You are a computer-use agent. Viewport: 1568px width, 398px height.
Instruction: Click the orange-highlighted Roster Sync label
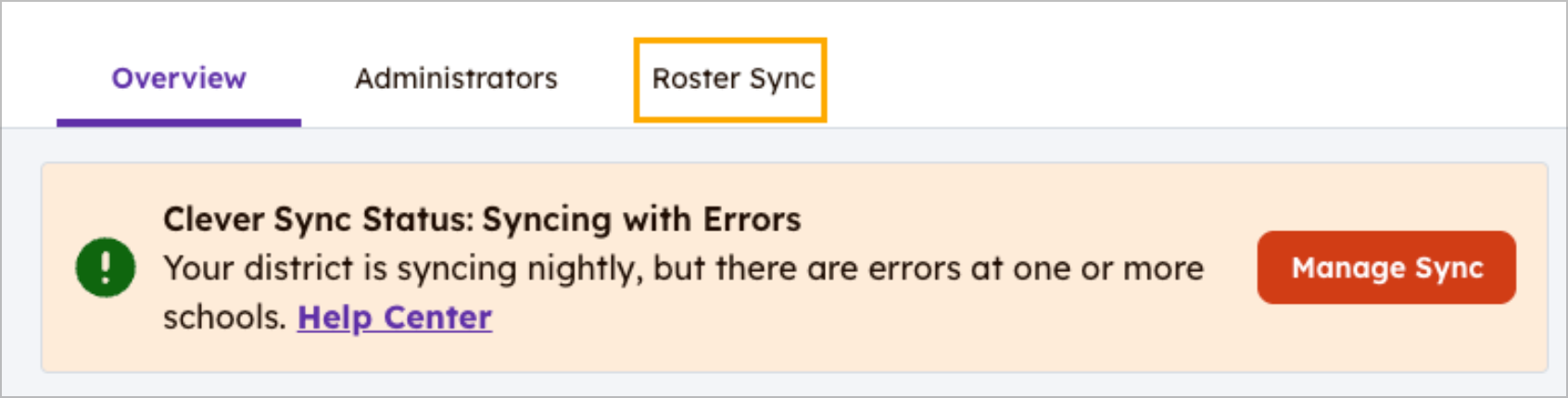tap(732, 80)
